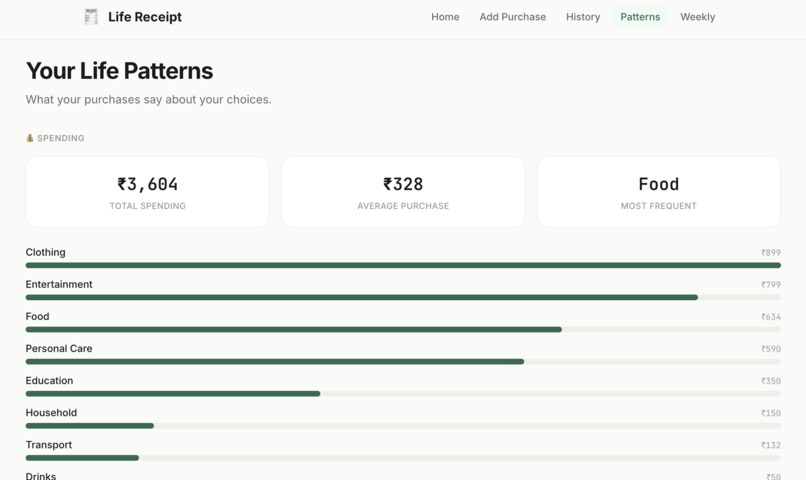Click the ₹350 Education amount
This screenshot has width=806, height=480.
771,381
